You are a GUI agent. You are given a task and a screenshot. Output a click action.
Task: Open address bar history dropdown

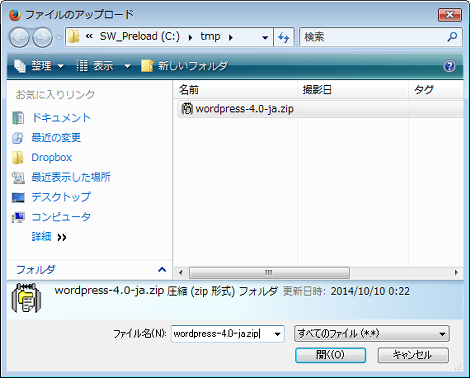coord(265,37)
